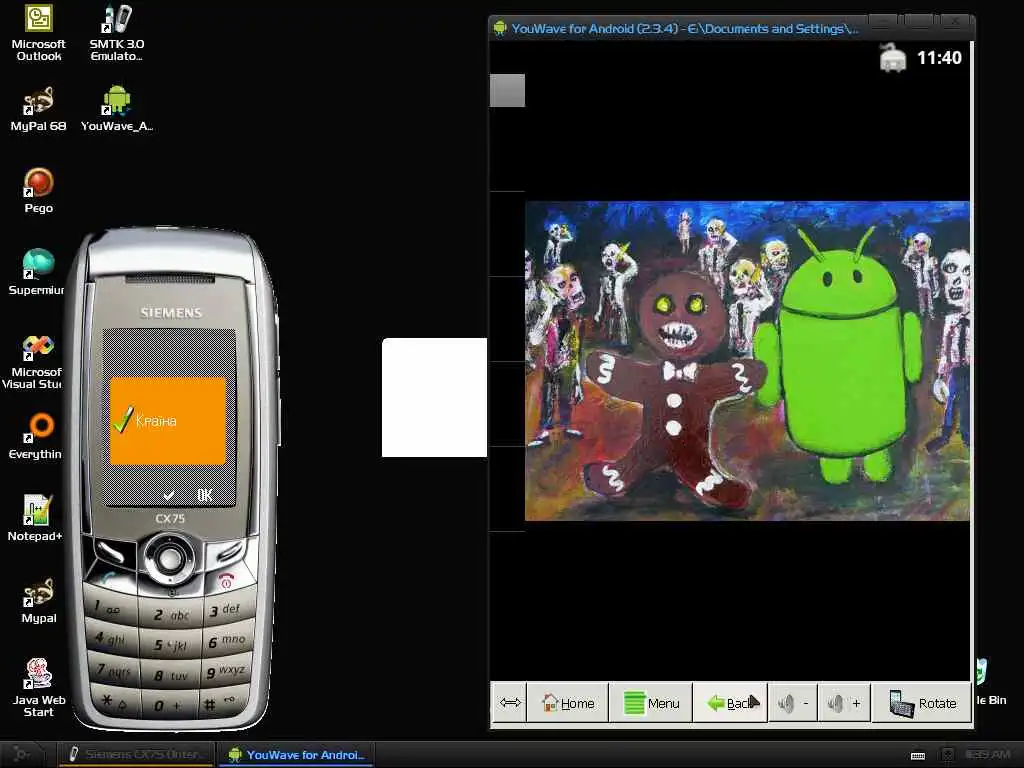Image resolution: width=1024 pixels, height=768 pixels.
Task: Tap the 6 mno key on Siemens keypad
Action: (226, 641)
